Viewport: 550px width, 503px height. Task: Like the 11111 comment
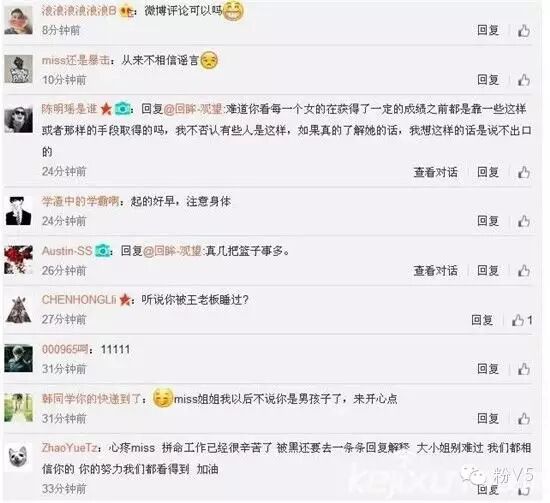(524, 369)
